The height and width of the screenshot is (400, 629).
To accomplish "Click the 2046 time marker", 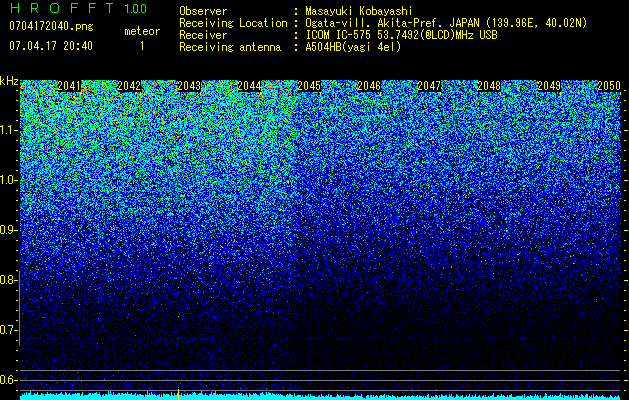I will point(369,86).
